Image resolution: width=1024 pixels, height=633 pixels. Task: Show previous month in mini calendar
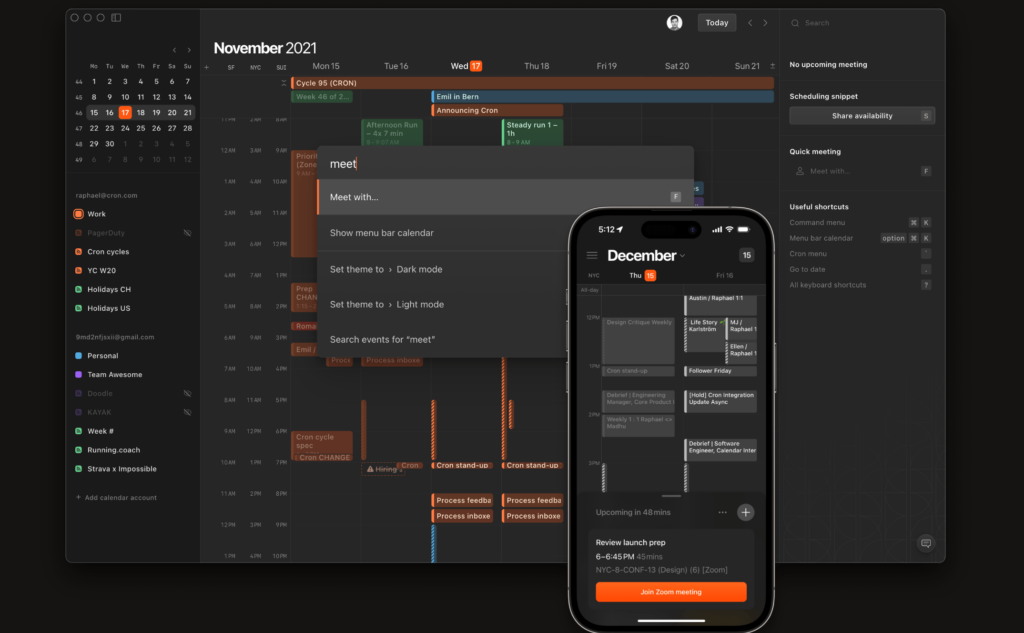tap(174, 50)
